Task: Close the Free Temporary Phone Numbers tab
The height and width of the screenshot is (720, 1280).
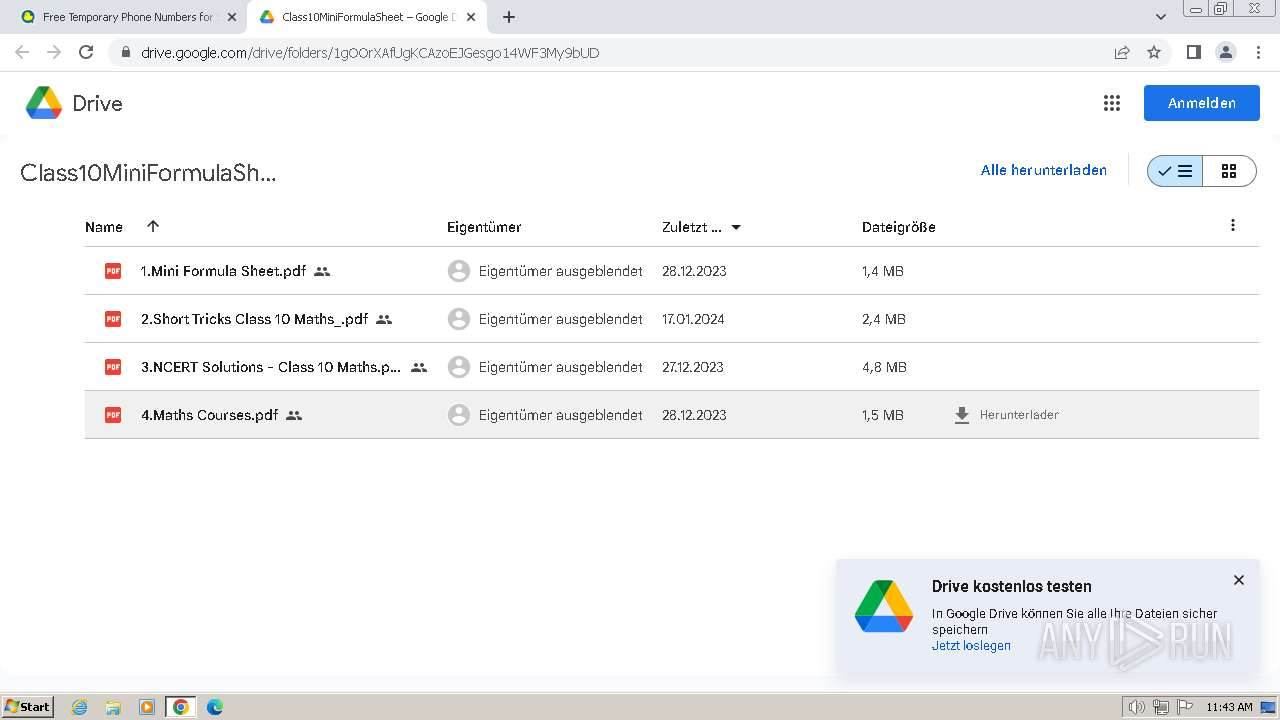Action: 232,17
